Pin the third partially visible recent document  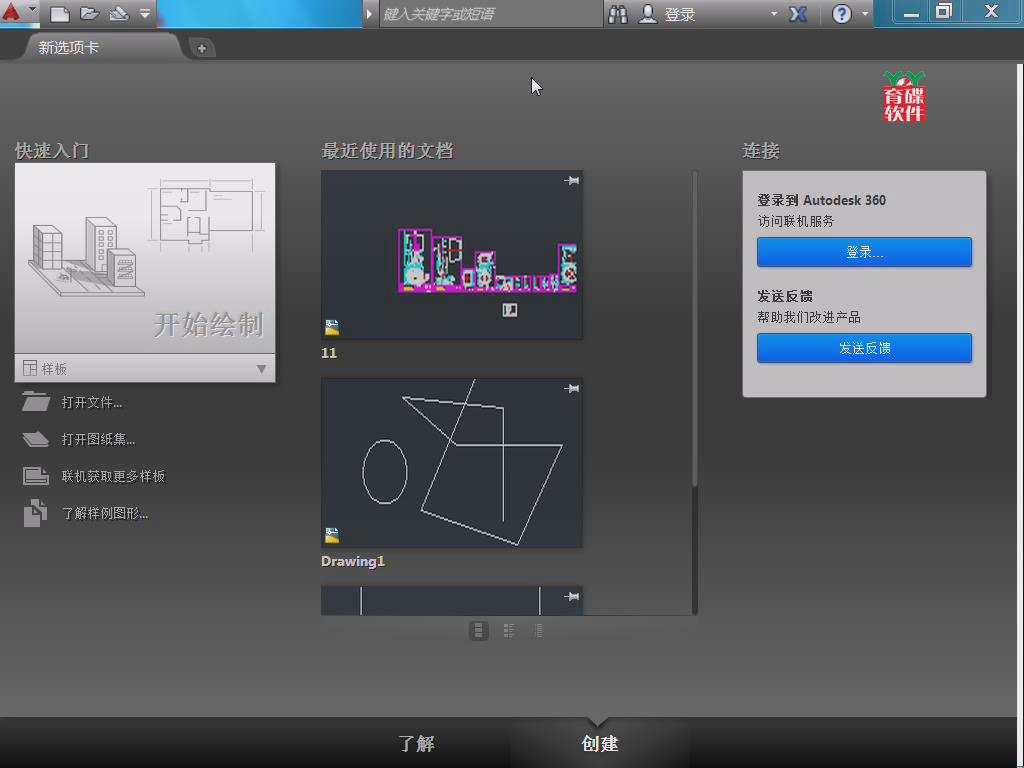[571, 596]
